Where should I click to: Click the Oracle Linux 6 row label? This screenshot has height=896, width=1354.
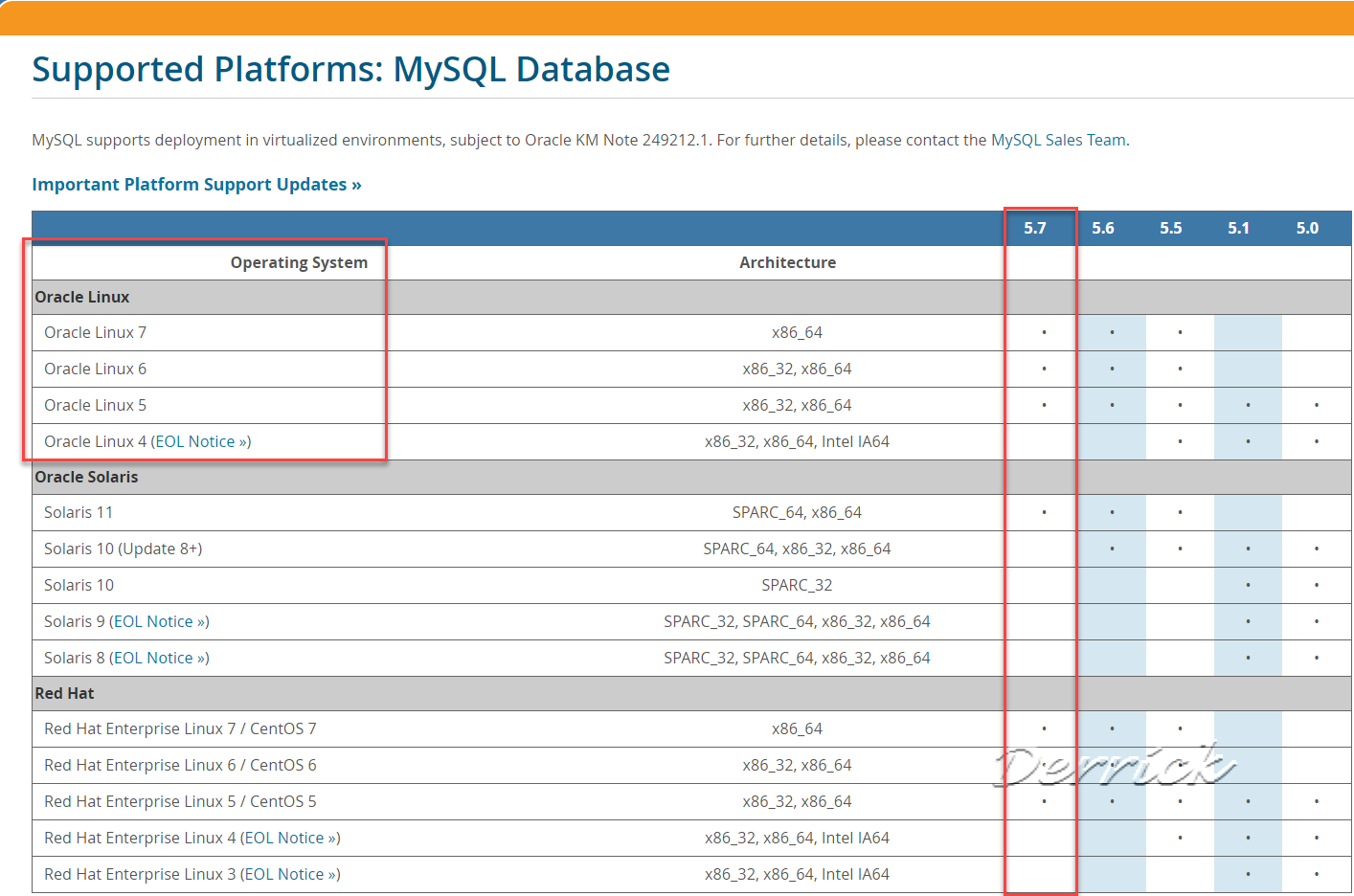pos(95,369)
